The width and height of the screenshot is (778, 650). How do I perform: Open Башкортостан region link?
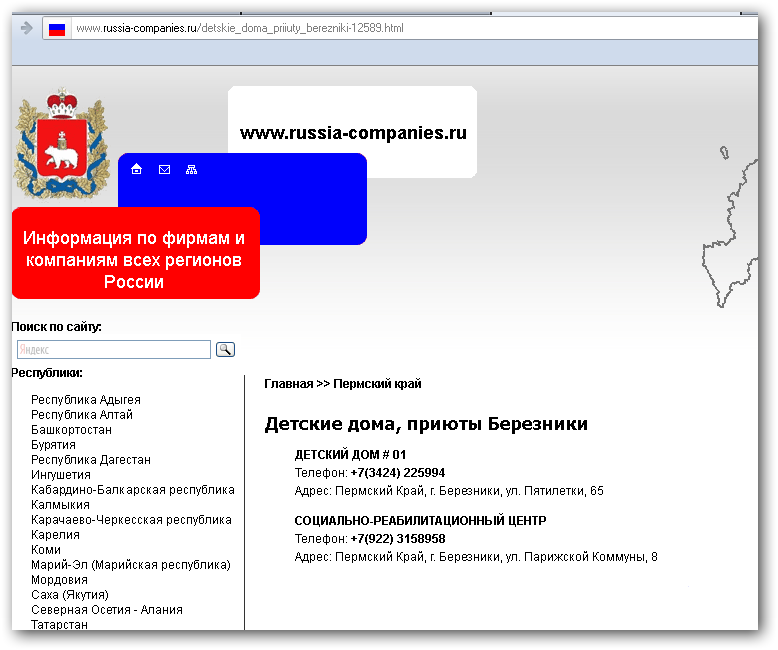click(x=71, y=430)
